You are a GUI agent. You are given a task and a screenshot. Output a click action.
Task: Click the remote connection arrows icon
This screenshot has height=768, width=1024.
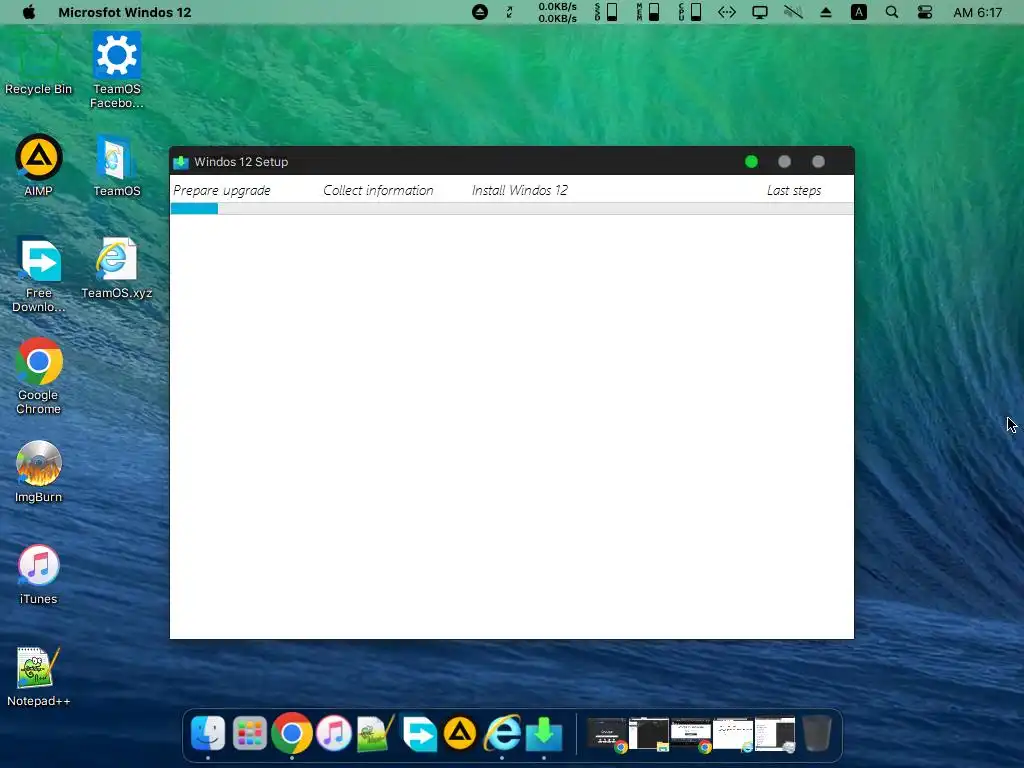click(727, 12)
